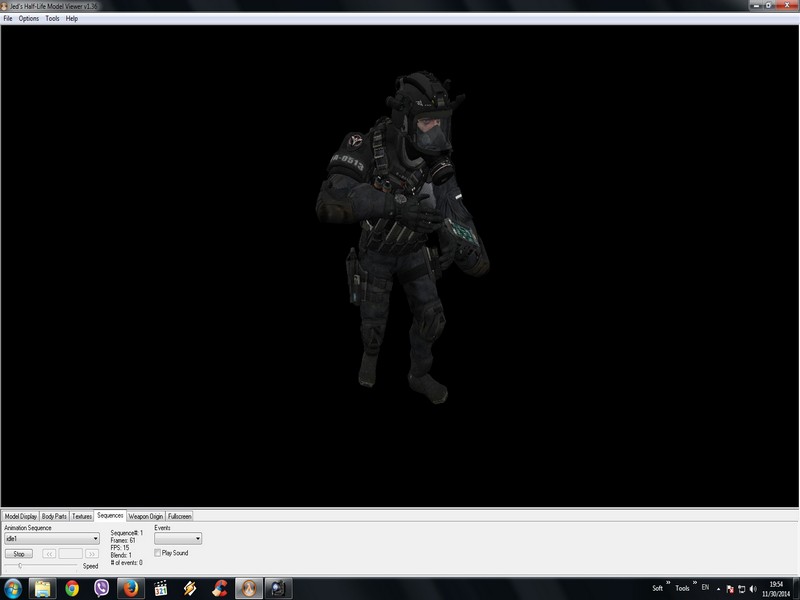Click the Half-Life Model Viewer taskbar icon

click(249, 589)
